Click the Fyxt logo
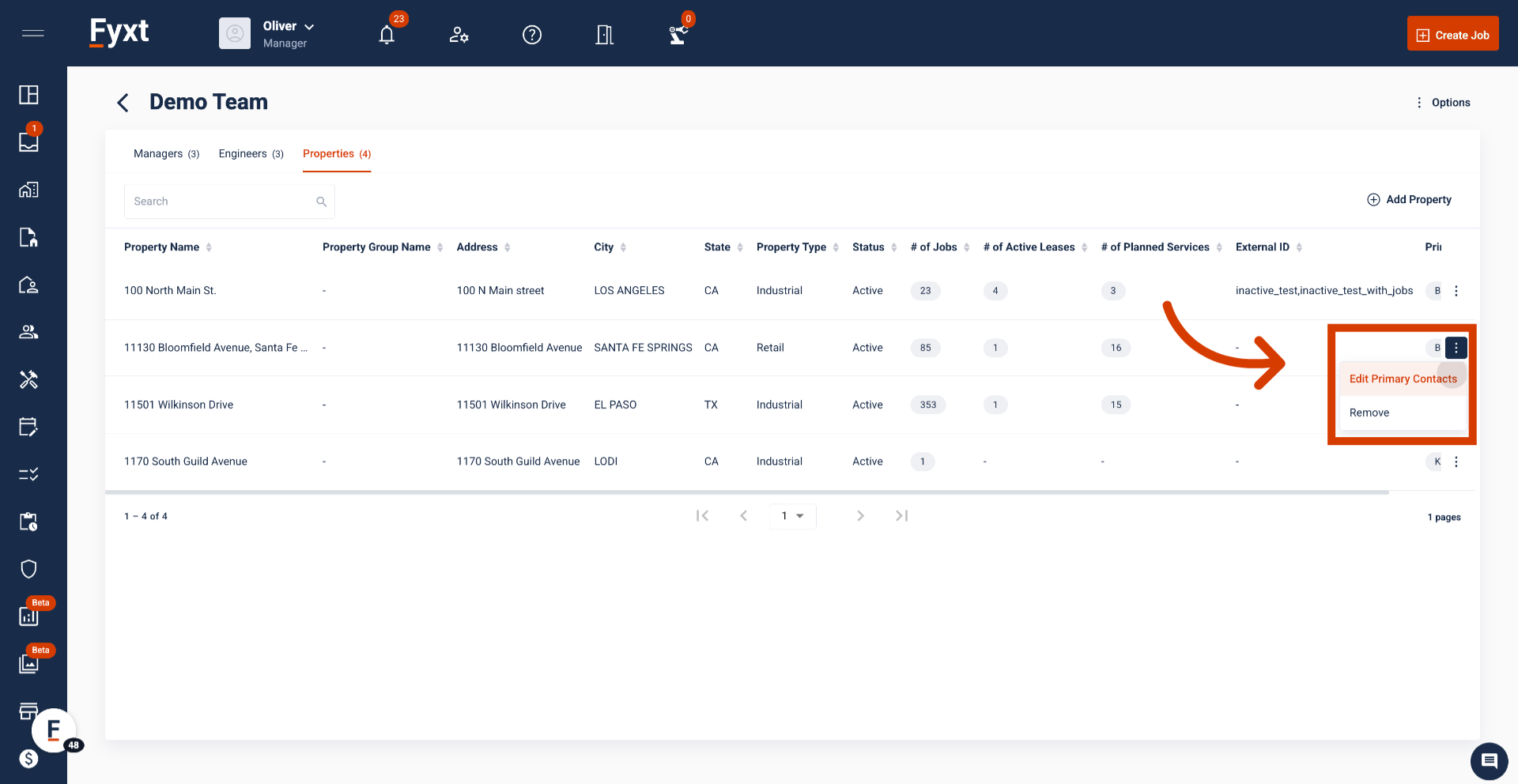This screenshot has width=1518, height=784. point(119,33)
